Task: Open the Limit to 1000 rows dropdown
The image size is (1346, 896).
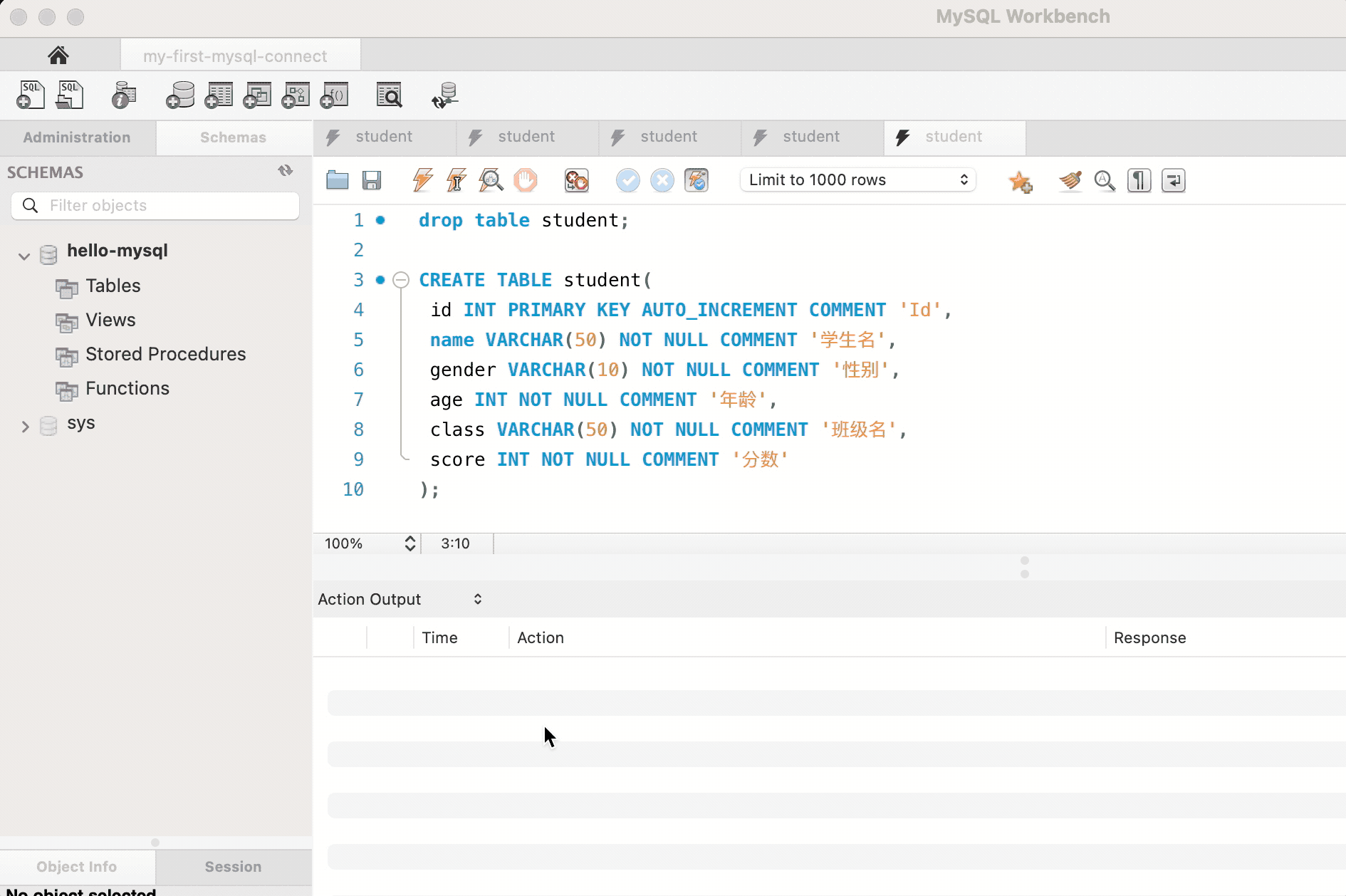Action: coord(858,180)
